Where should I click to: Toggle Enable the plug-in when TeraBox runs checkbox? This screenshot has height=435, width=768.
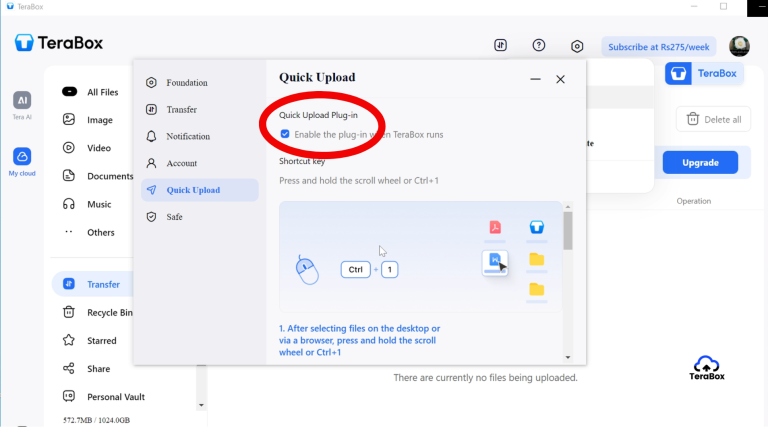(x=285, y=134)
